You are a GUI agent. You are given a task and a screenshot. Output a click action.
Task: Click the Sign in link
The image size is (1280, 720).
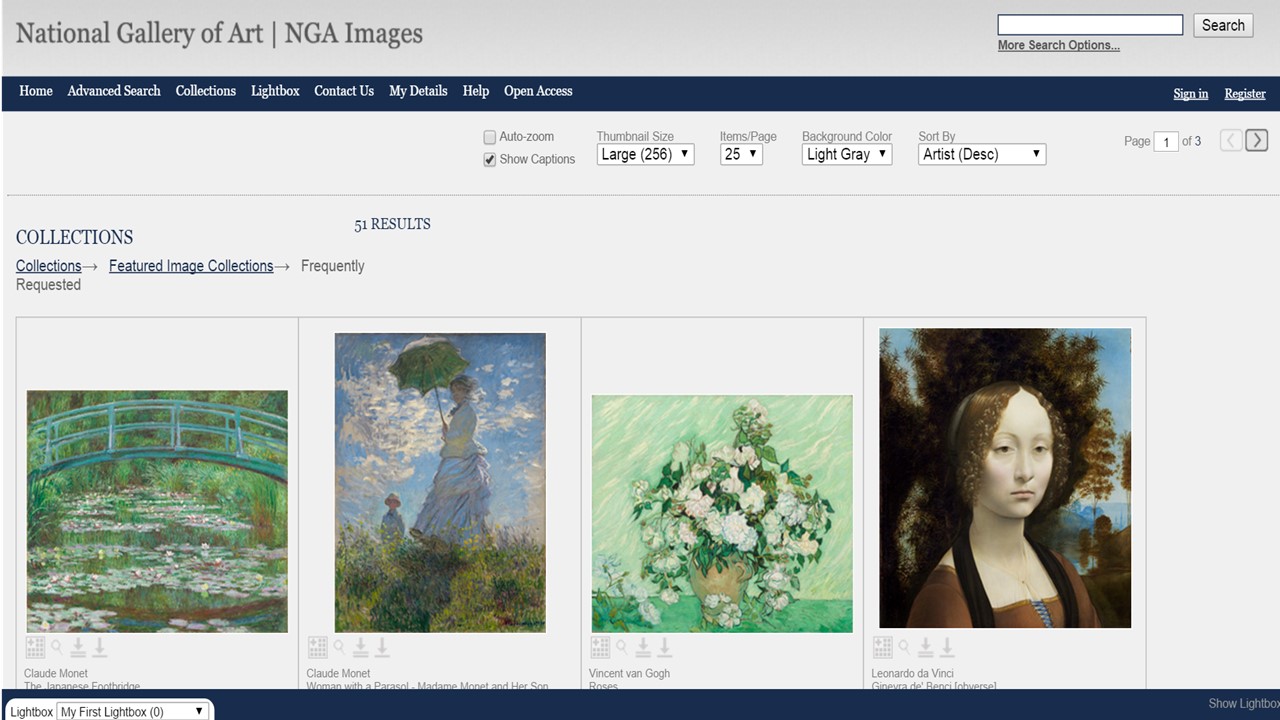tap(1190, 94)
